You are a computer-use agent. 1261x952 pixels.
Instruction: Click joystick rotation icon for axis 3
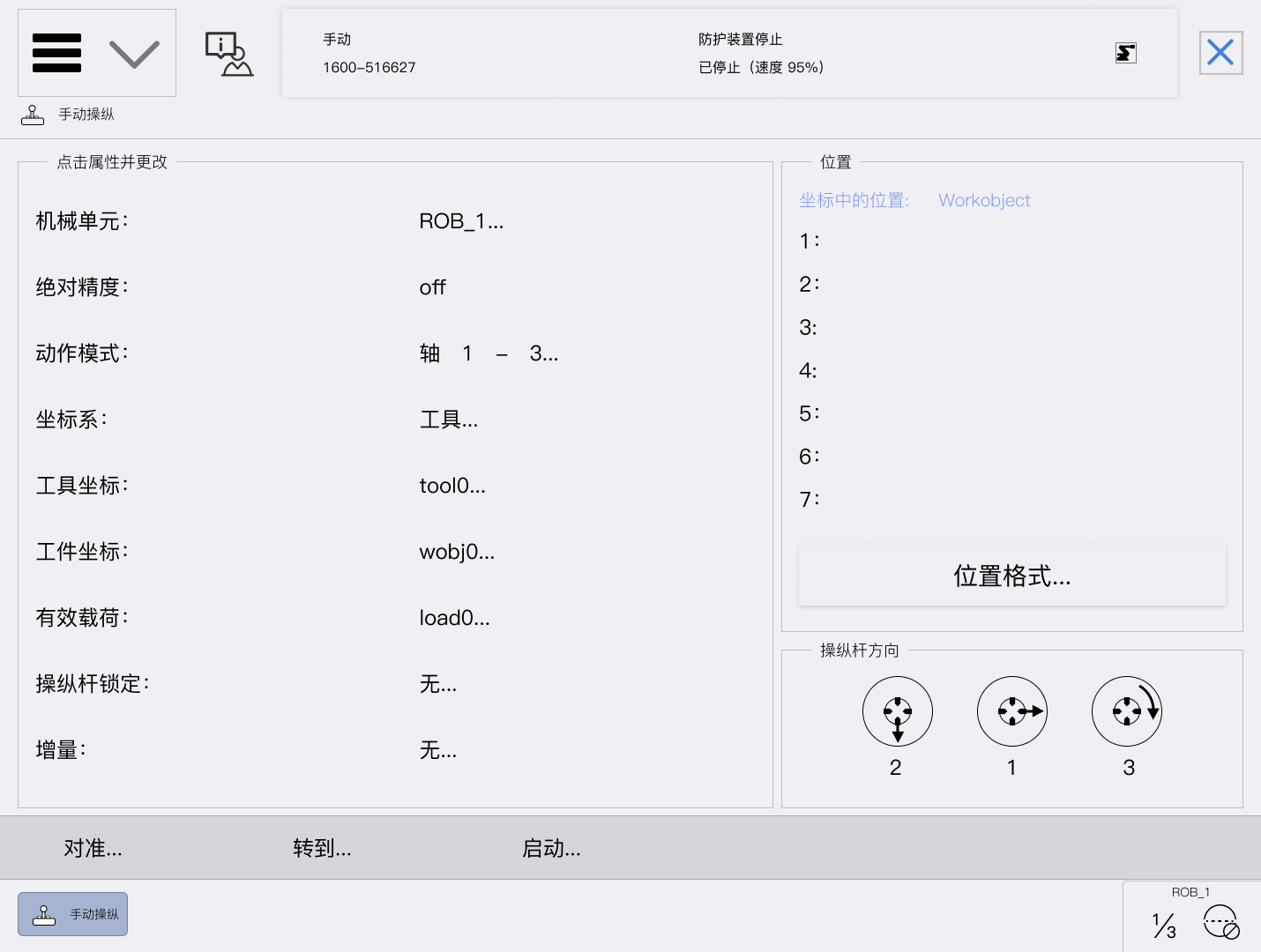pos(1126,712)
